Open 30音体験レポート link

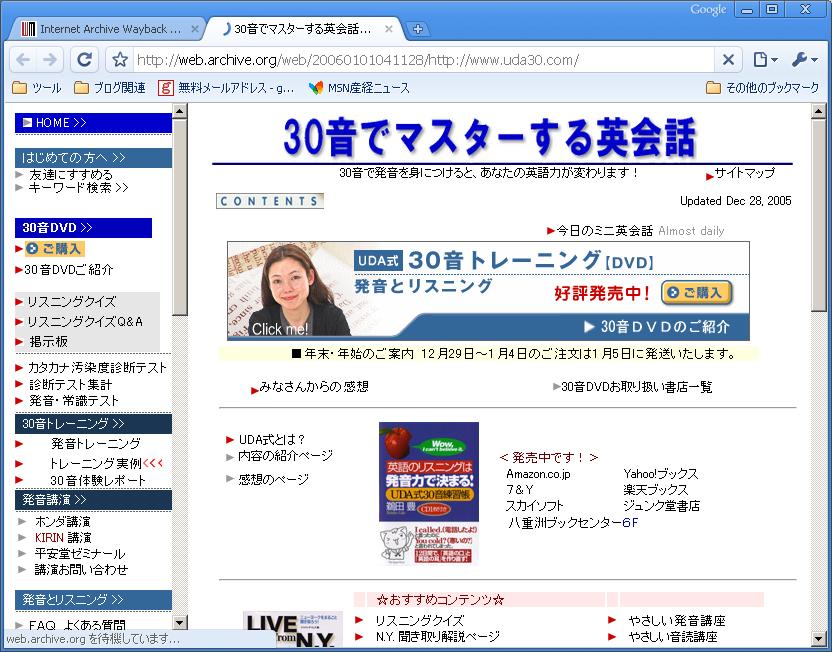98,481
